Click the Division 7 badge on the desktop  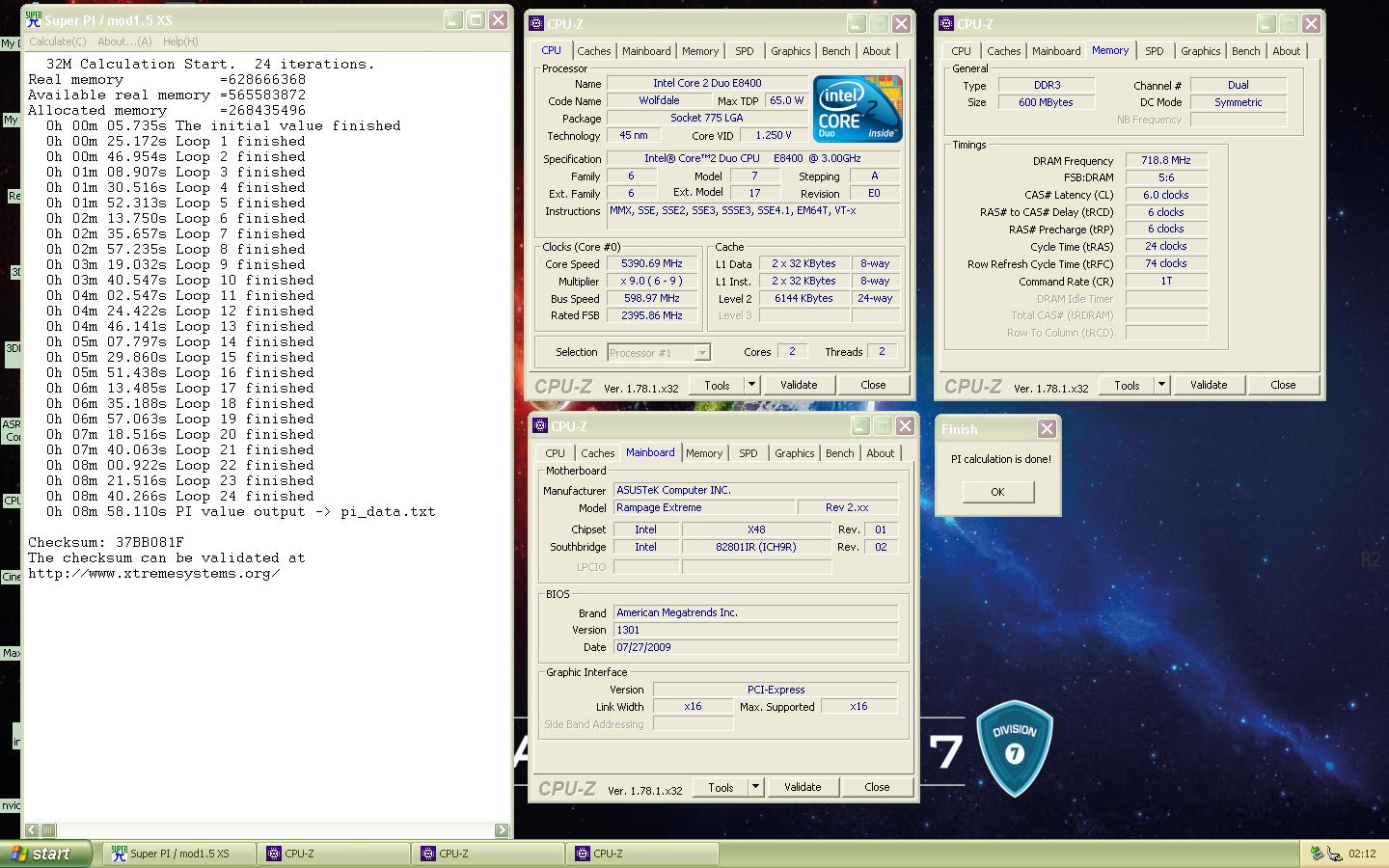[x=1014, y=748]
